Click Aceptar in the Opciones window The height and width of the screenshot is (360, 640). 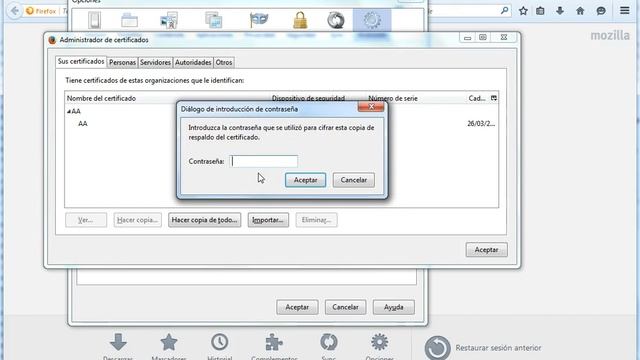297,307
